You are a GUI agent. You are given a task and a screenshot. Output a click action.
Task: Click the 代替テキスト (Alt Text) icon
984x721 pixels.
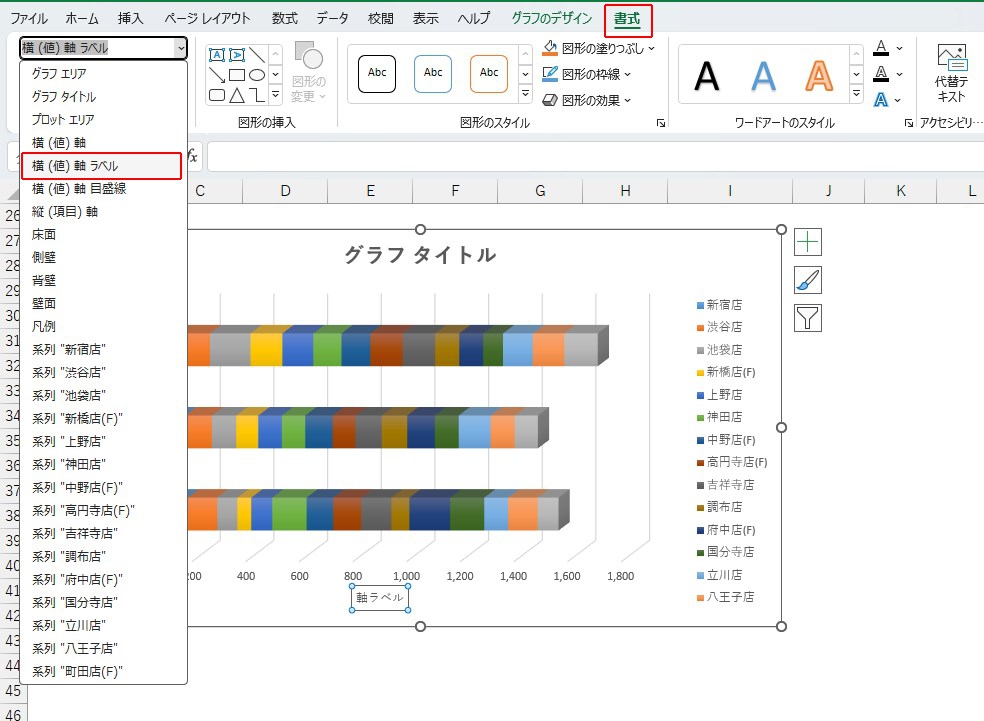[x=950, y=58]
